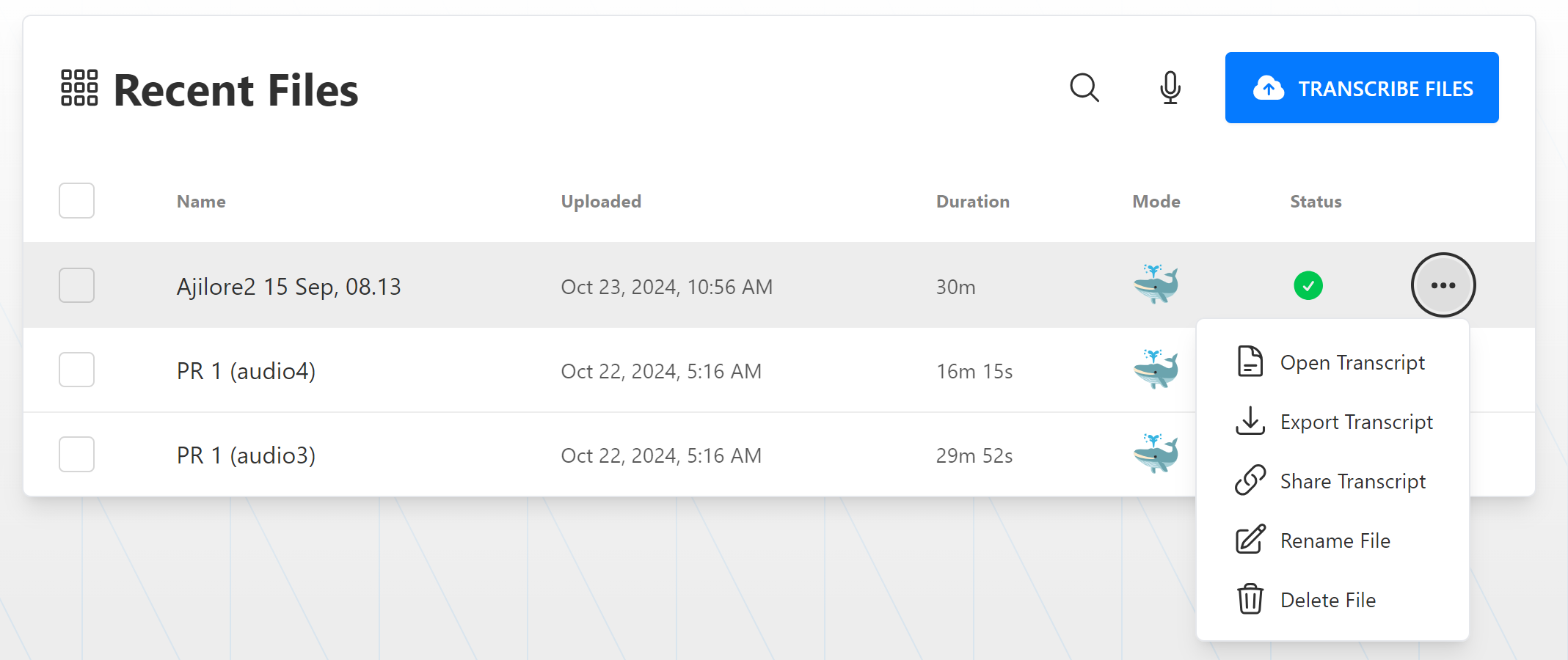Tick the PR 1 (audio3) checkbox
The image size is (1568, 660).
[x=76, y=454]
